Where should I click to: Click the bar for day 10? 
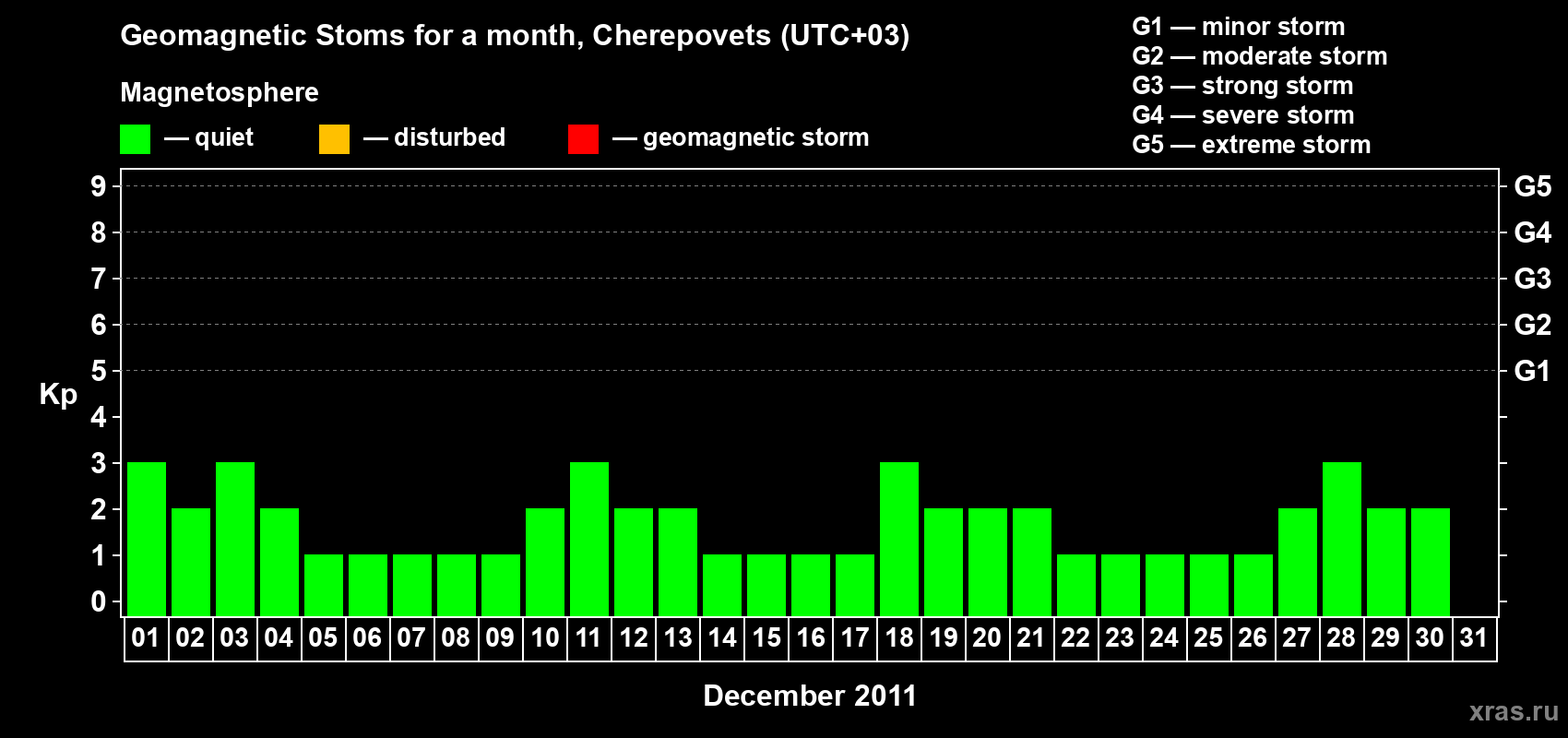[545, 562]
